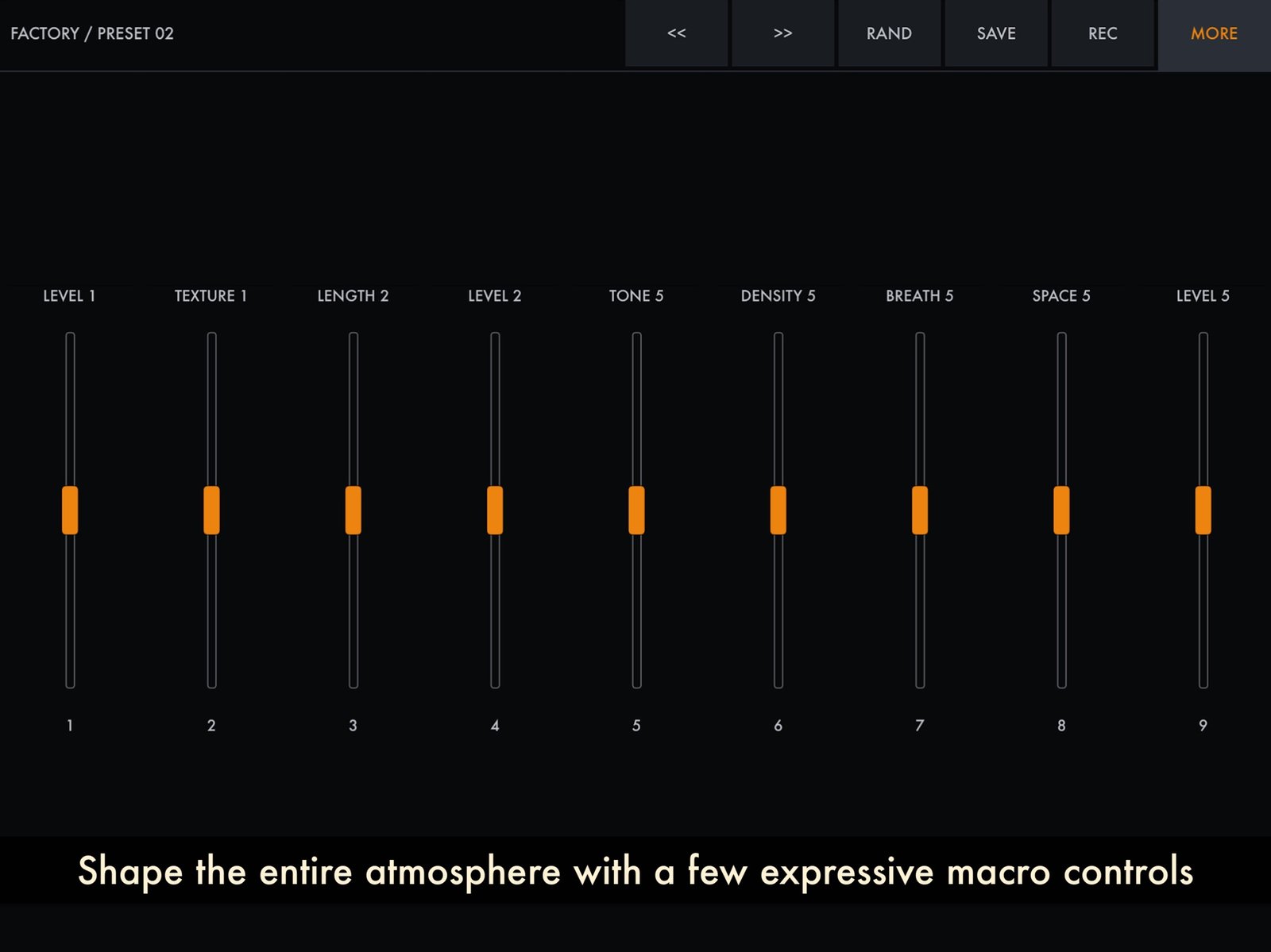The image size is (1271, 952).
Task: Click the FACTORY / PRESET 02 name
Action: (92, 33)
